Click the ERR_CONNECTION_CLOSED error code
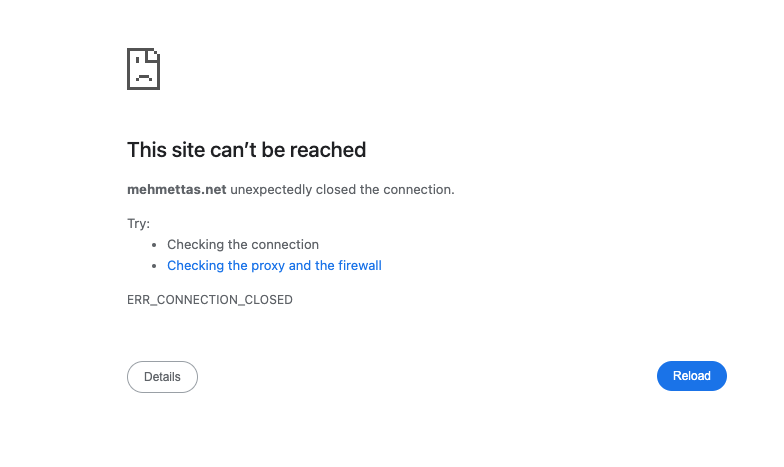 pyautogui.click(x=210, y=300)
